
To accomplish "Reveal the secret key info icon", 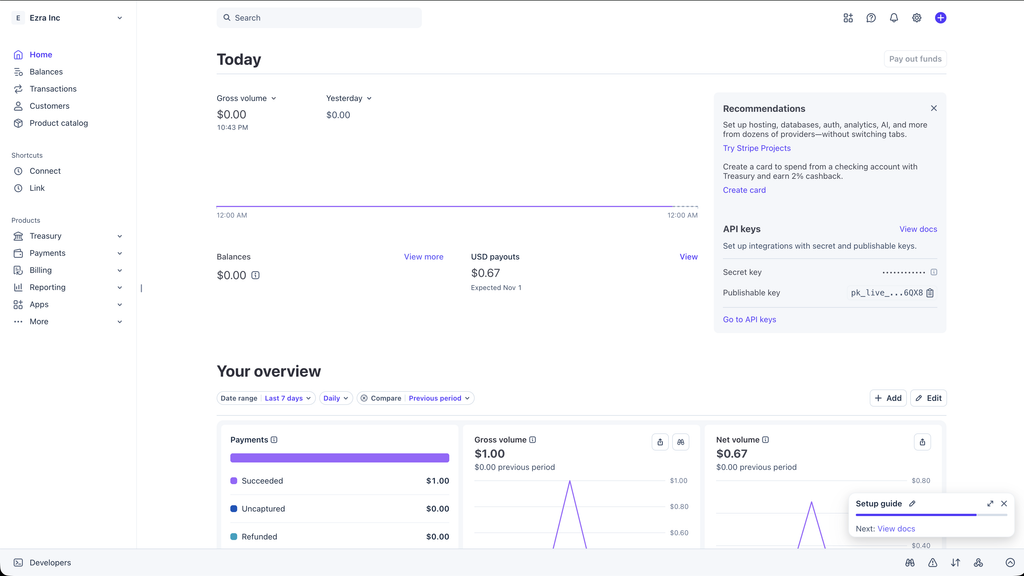I will [934, 272].
